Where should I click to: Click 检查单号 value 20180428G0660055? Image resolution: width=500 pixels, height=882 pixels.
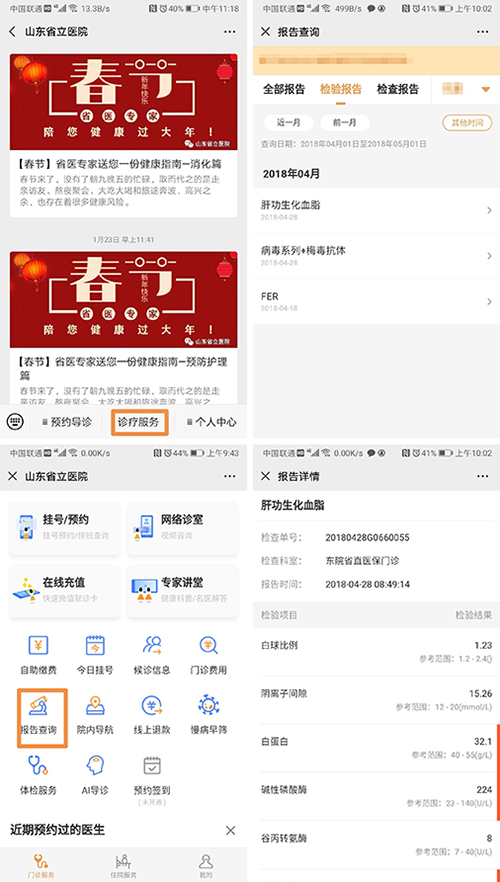point(367,538)
